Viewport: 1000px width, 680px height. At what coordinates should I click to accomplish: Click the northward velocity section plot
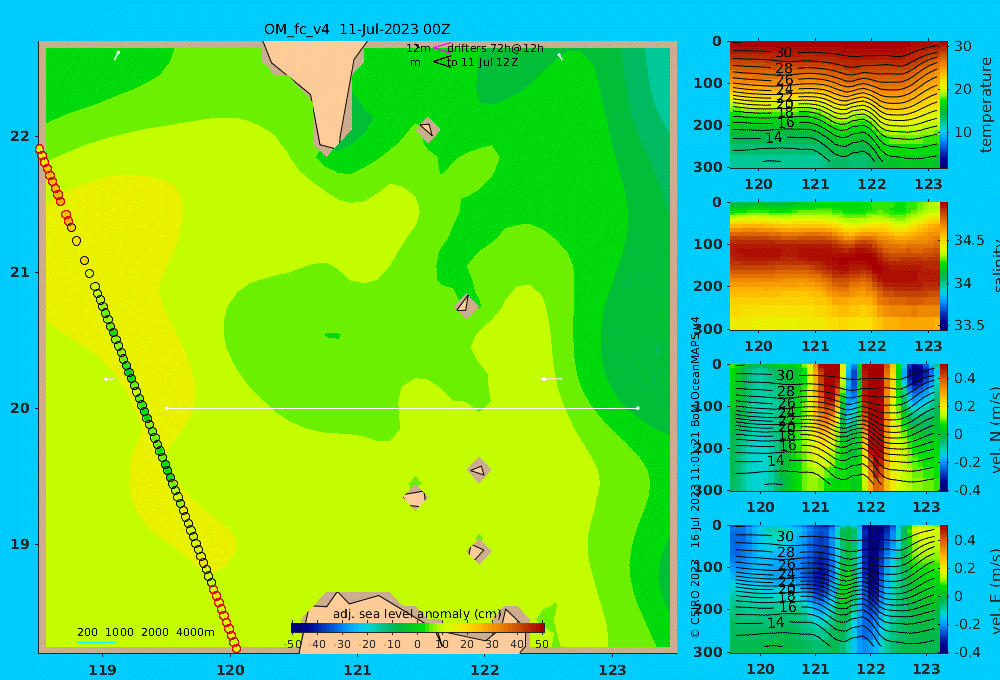pyautogui.click(x=834, y=428)
